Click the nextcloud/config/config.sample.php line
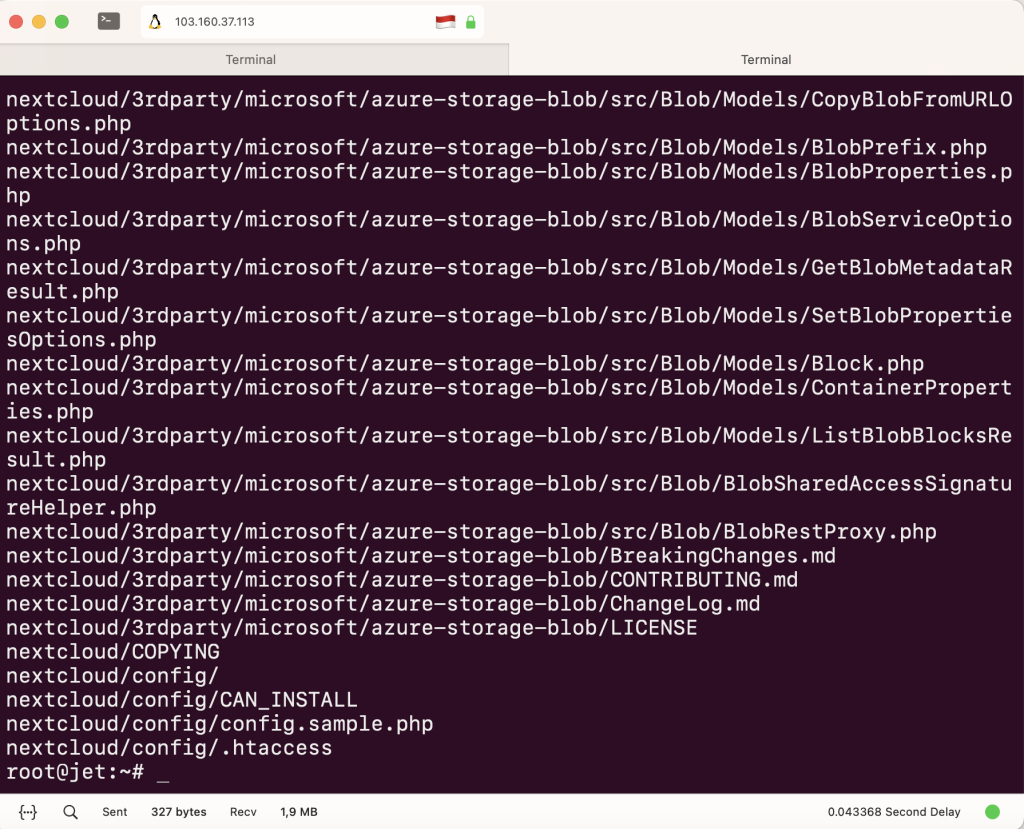The width and height of the screenshot is (1024, 829). [x=219, y=724]
